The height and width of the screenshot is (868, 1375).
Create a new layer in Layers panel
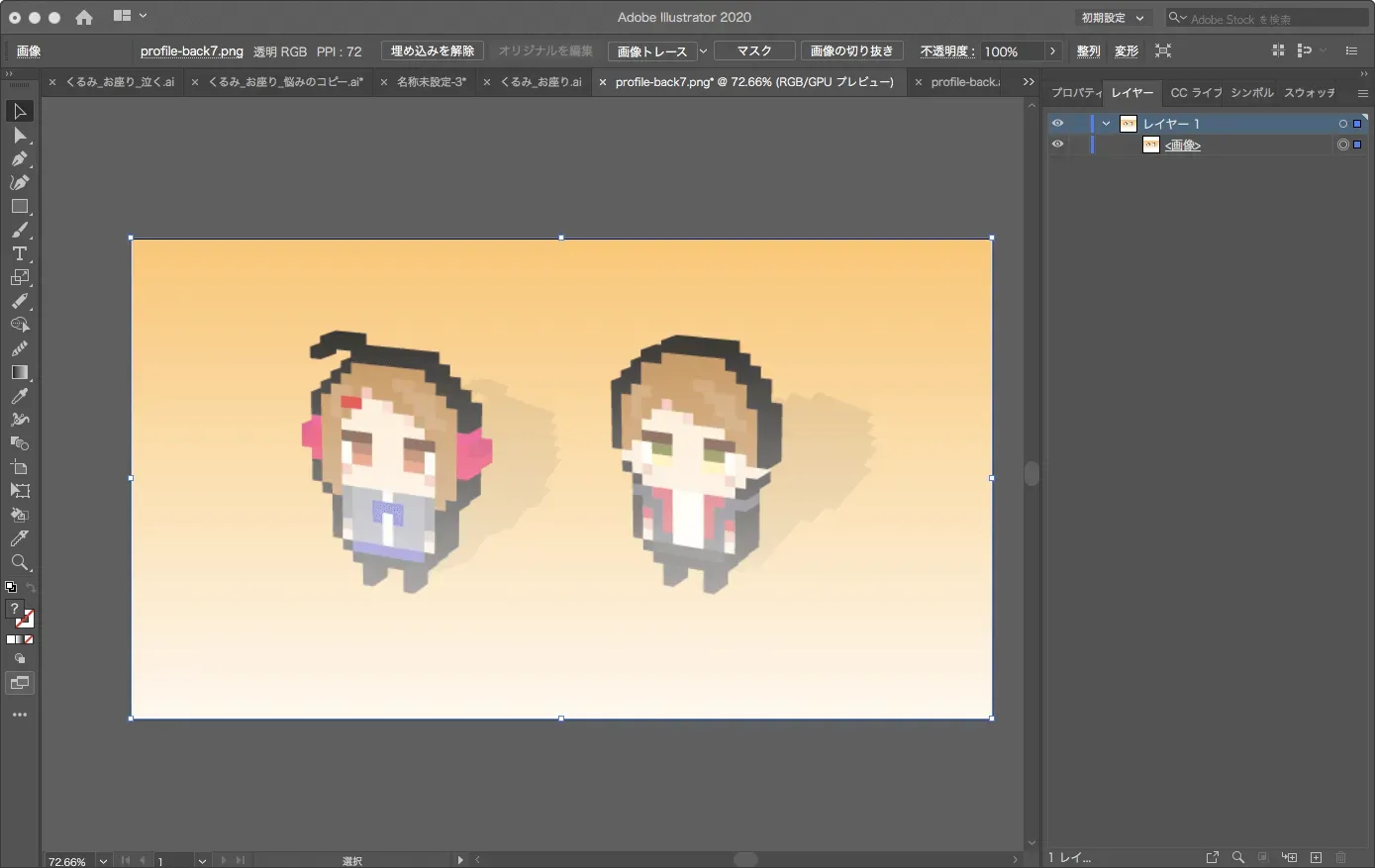click(x=1316, y=857)
